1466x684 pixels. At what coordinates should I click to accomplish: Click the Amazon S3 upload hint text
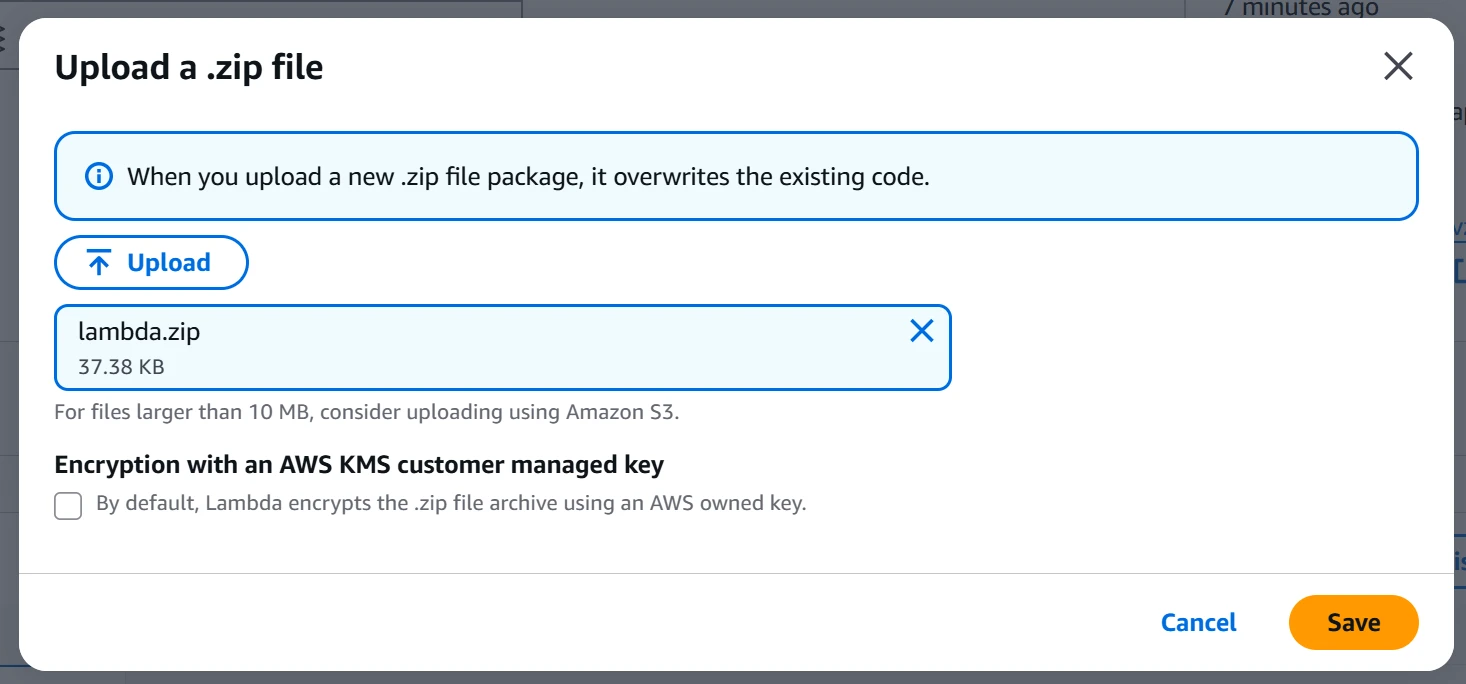tap(366, 412)
